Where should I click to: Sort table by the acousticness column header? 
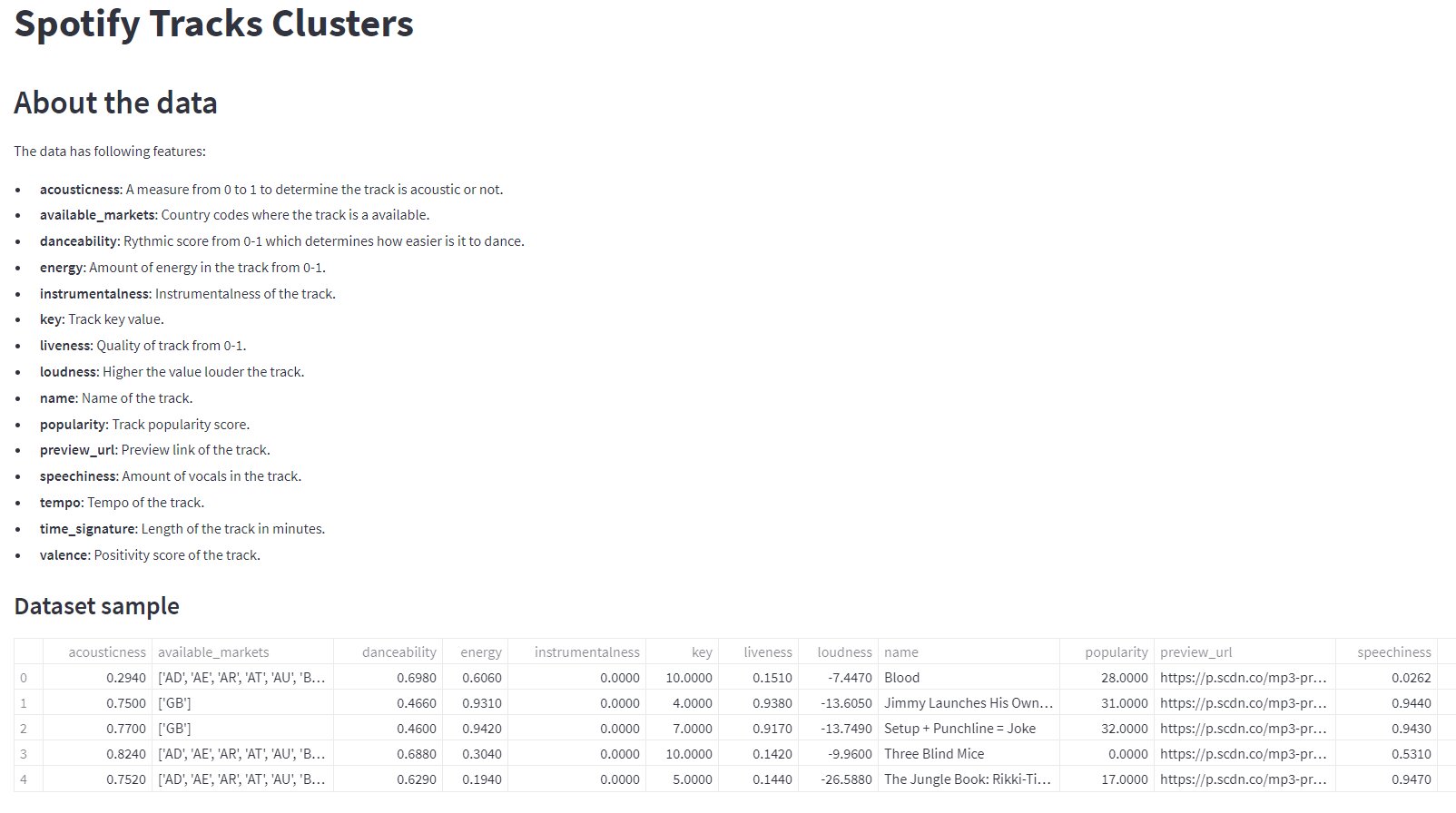click(x=106, y=651)
